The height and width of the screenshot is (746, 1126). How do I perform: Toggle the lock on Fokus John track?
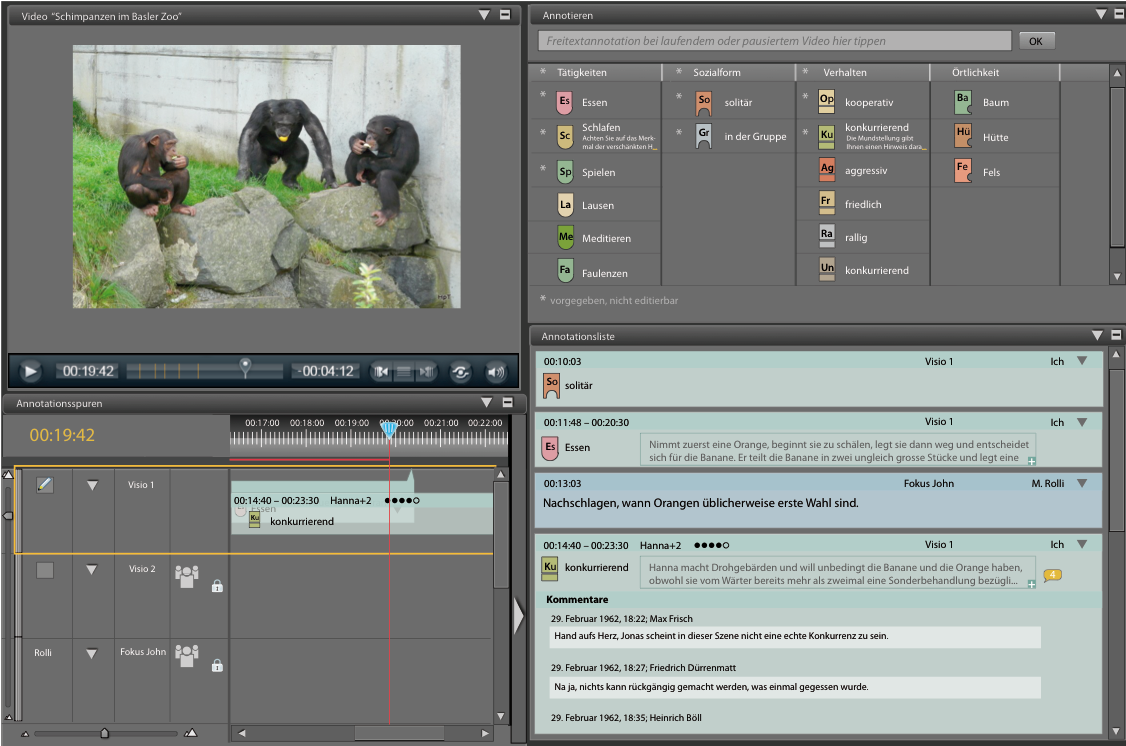[217, 664]
